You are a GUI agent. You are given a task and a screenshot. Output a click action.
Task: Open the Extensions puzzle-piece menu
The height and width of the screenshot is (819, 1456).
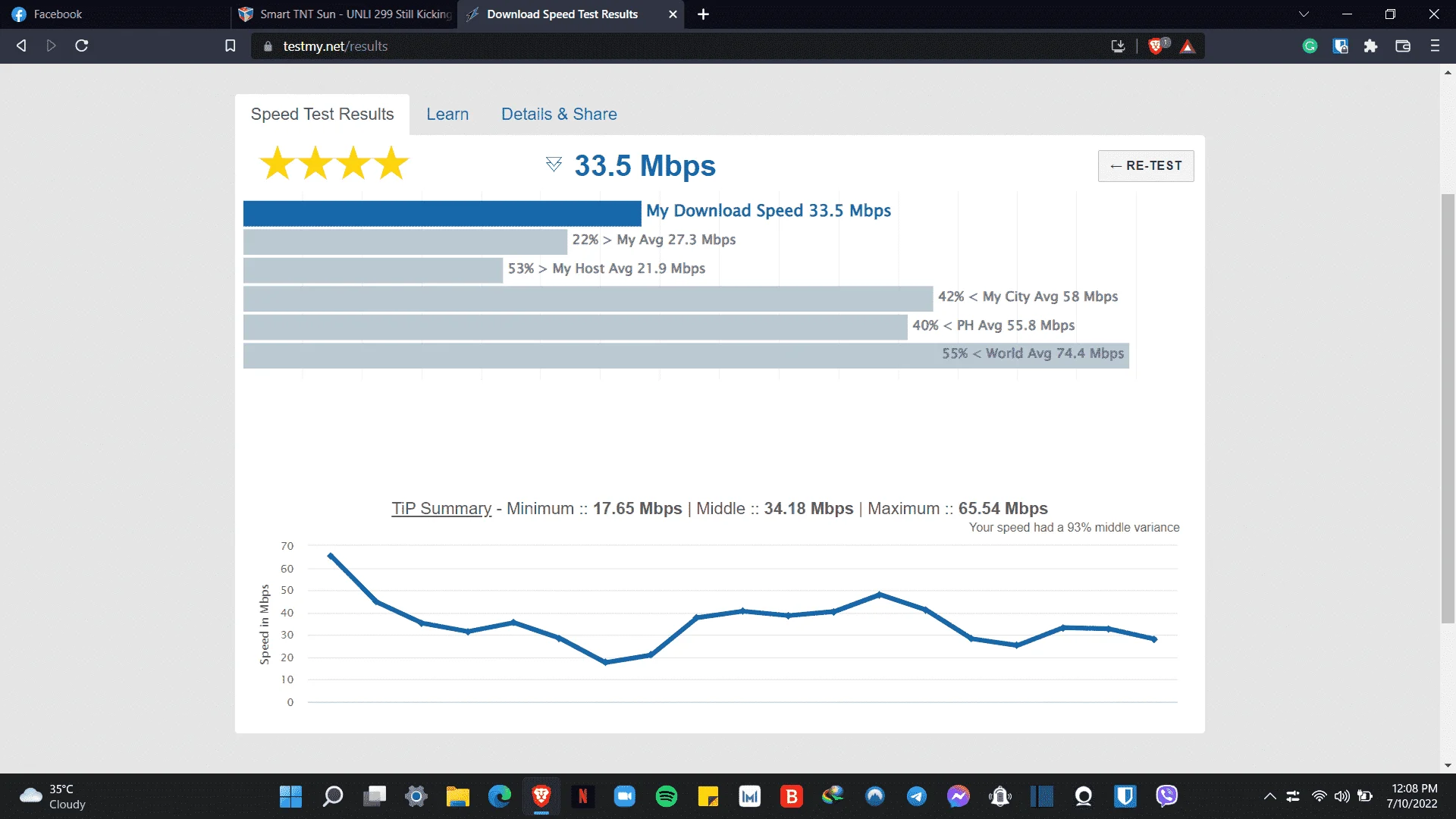1370,46
